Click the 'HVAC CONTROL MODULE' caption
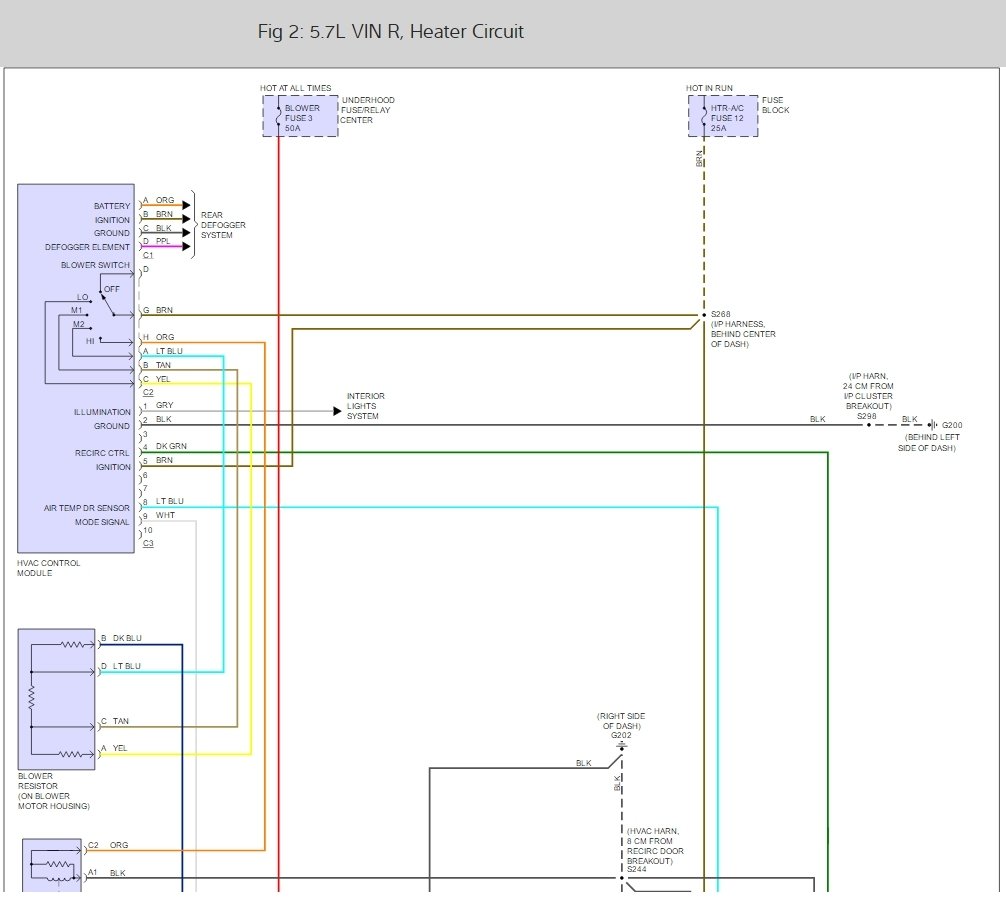 pos(48,568)
